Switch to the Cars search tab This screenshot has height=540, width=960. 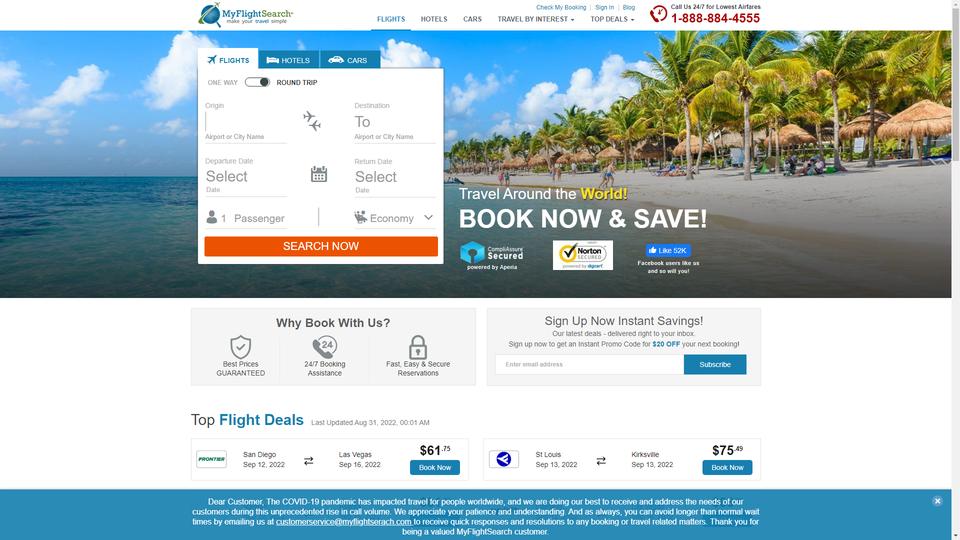[350, 60]
